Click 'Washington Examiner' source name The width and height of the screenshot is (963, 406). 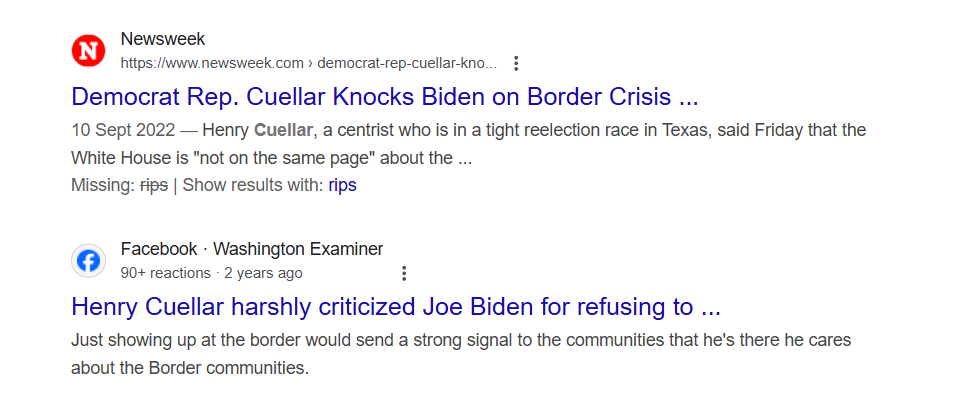point(298,249)
